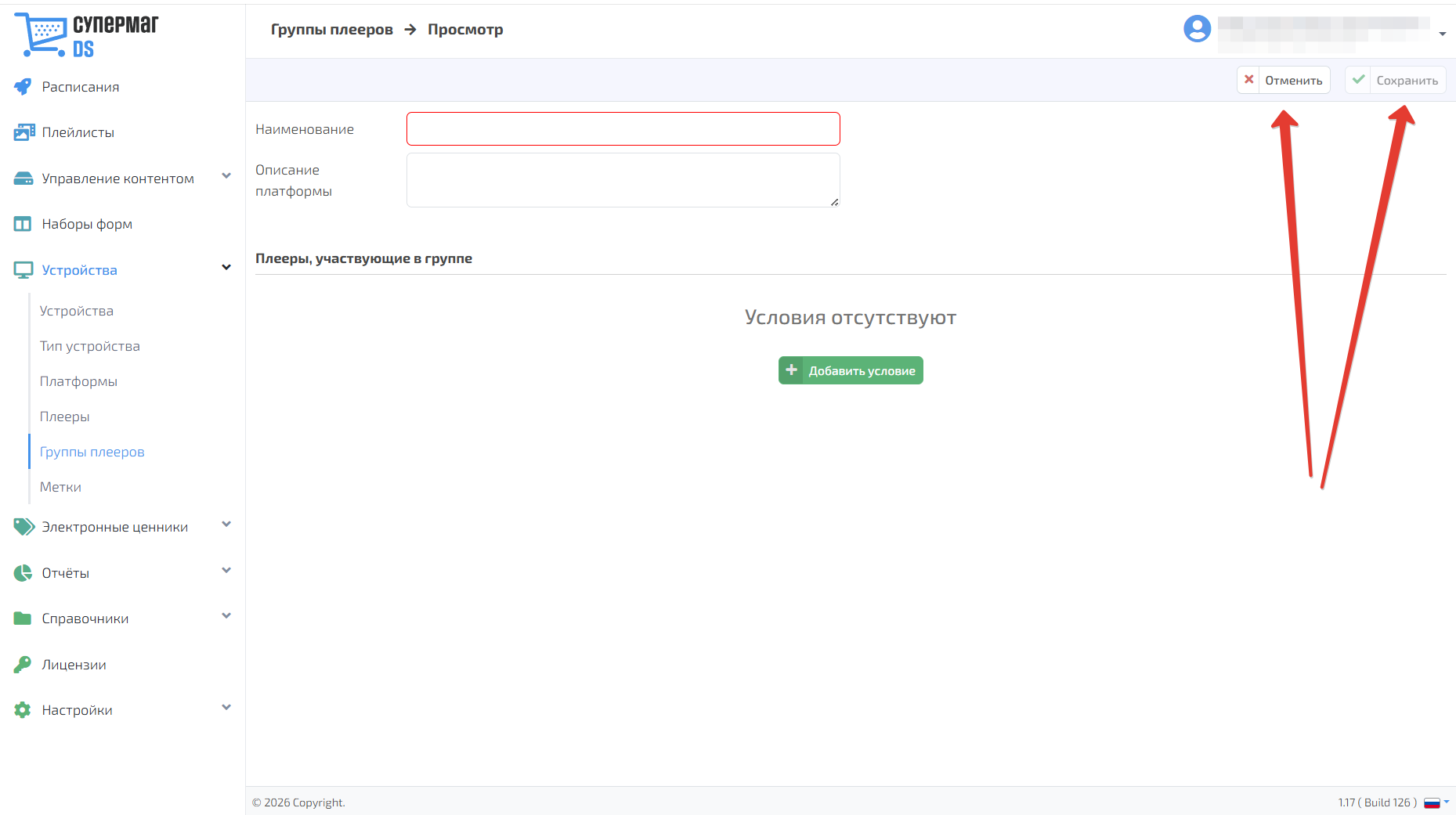Click the user avatar icon
1456x815 pixels.
tap(1197, 29)
